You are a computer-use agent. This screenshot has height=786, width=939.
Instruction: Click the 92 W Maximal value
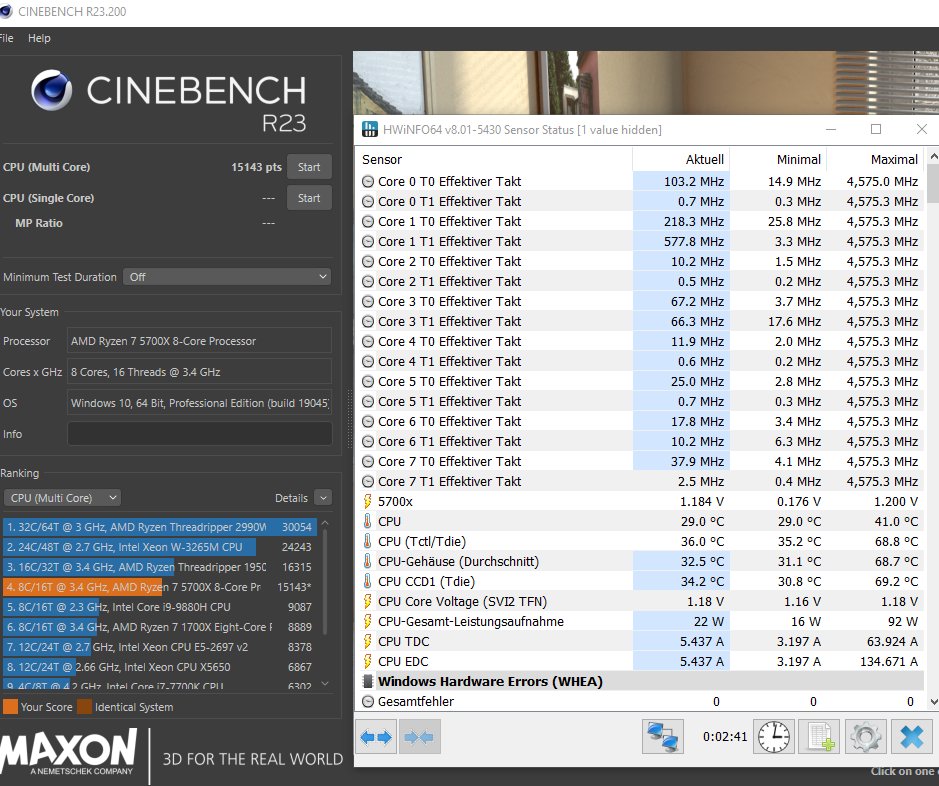tap(902, 621)
